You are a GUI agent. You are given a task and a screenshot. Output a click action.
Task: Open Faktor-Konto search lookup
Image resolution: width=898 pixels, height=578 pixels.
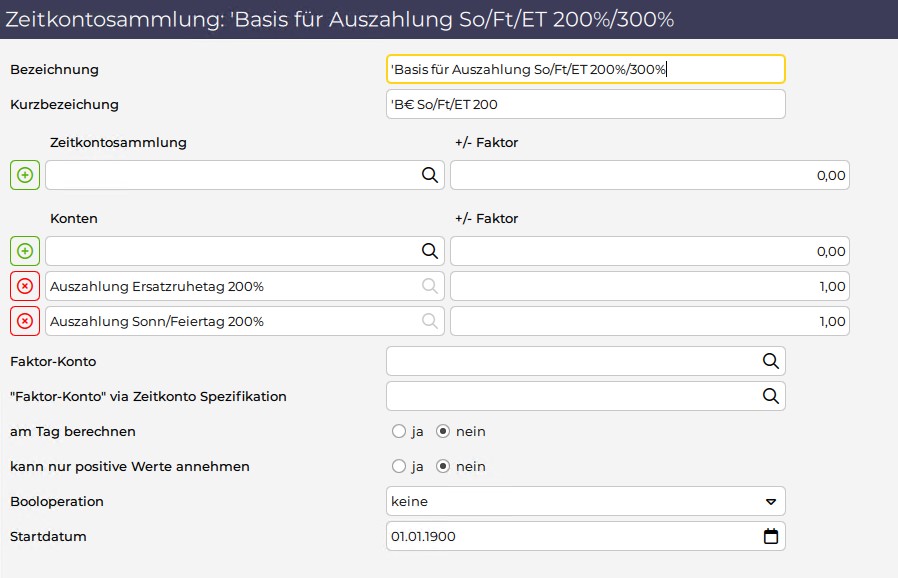771,361
